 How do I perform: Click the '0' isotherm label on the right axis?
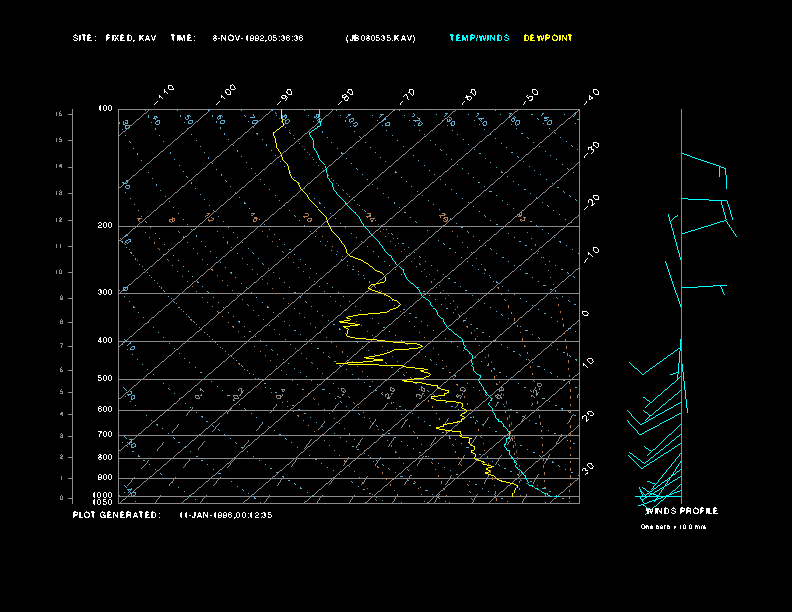[x=585, y=314]
